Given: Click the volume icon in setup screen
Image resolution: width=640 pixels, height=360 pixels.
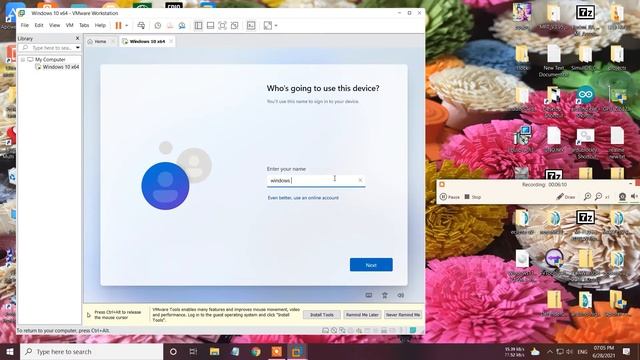Looking at the screenshot, I should click(400, 295).
